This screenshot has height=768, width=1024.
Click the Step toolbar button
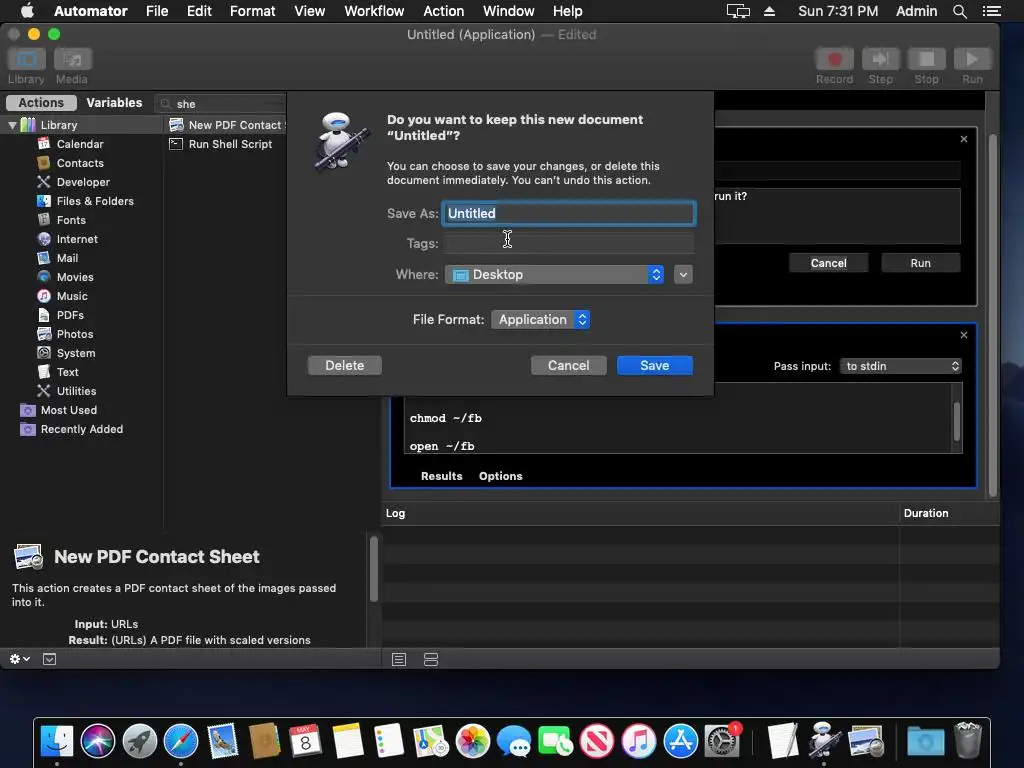point(880,59)
